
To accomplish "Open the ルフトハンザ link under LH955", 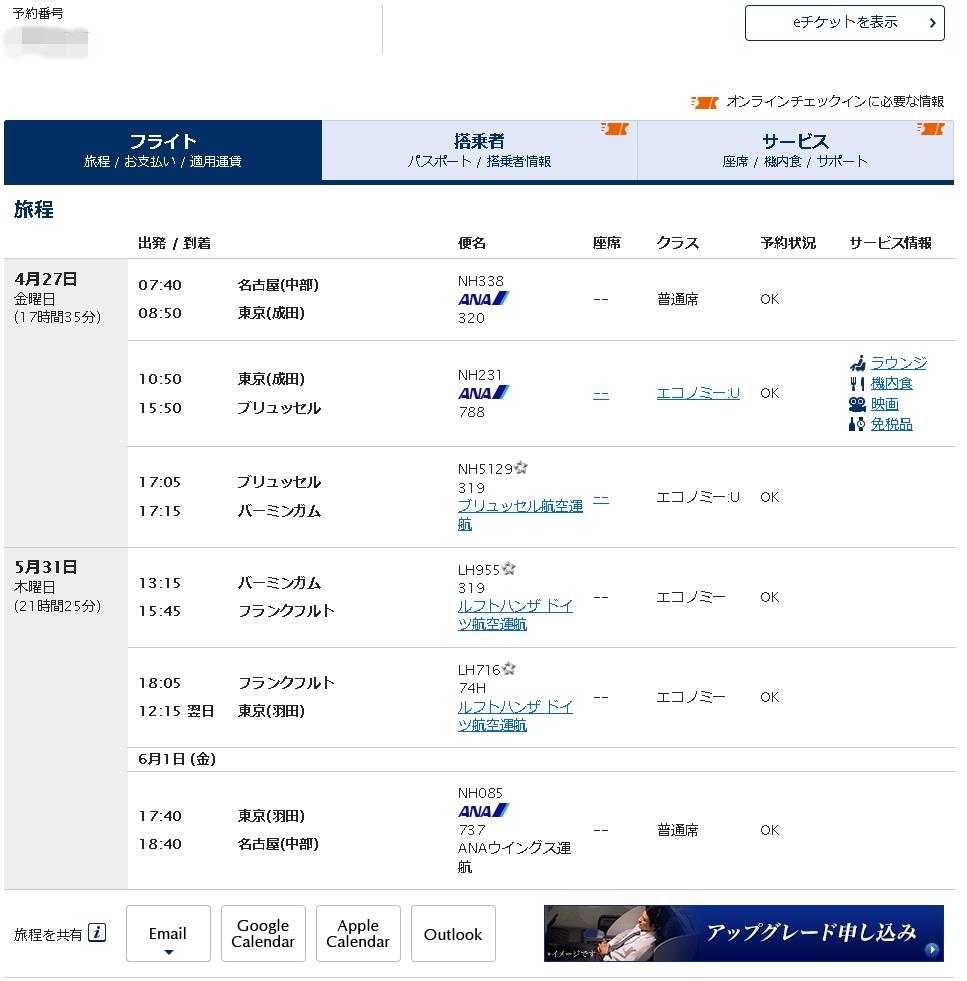I will pyautogui.click(x=515, y=615).
